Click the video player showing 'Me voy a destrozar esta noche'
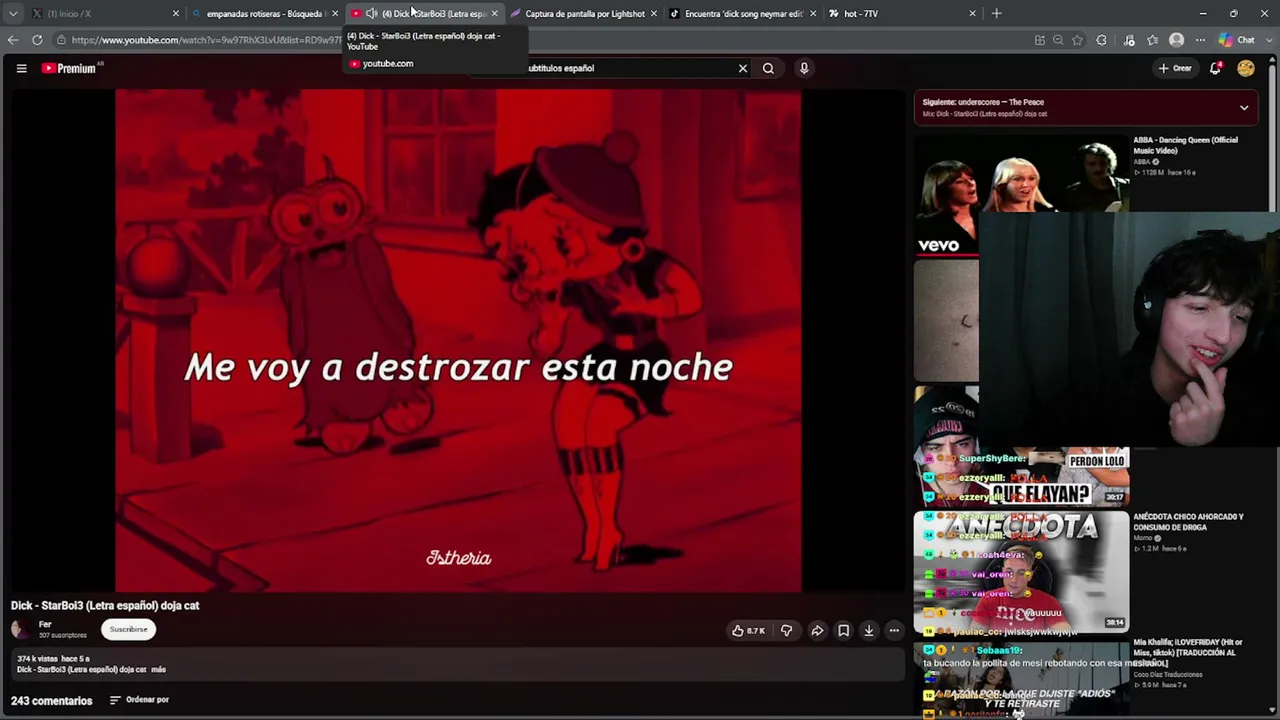This screenshot has width=1280, height=720. point(458,340)
